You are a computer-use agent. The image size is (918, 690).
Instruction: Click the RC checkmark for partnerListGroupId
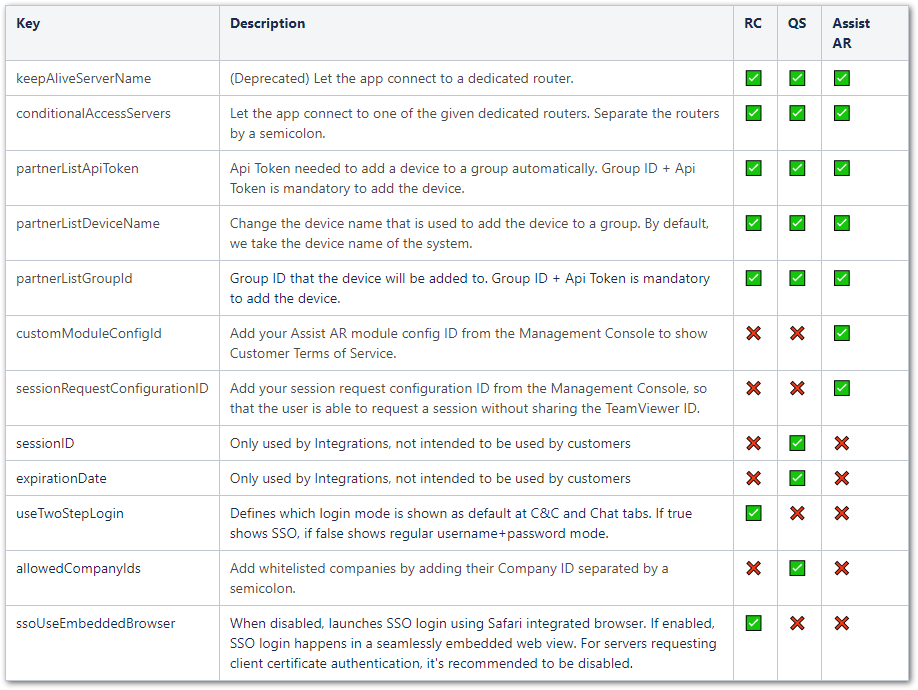click(753, 278)
